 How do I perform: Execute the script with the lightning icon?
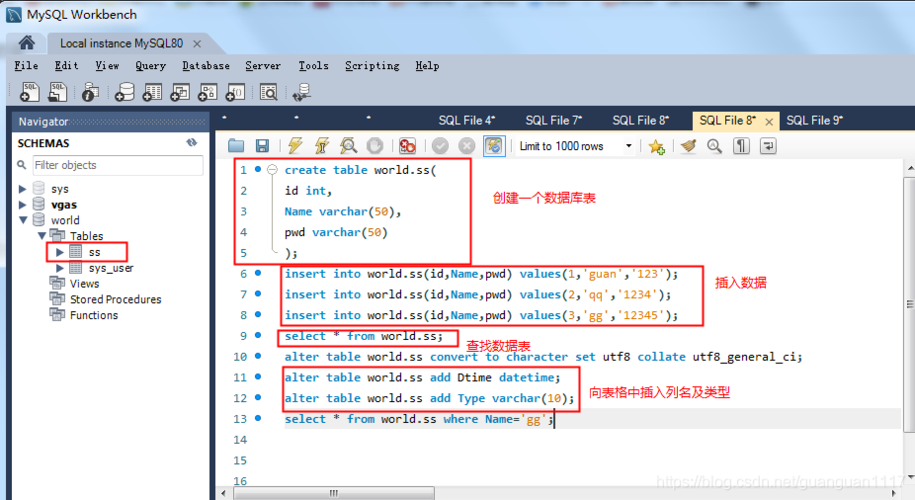point(295,146)
